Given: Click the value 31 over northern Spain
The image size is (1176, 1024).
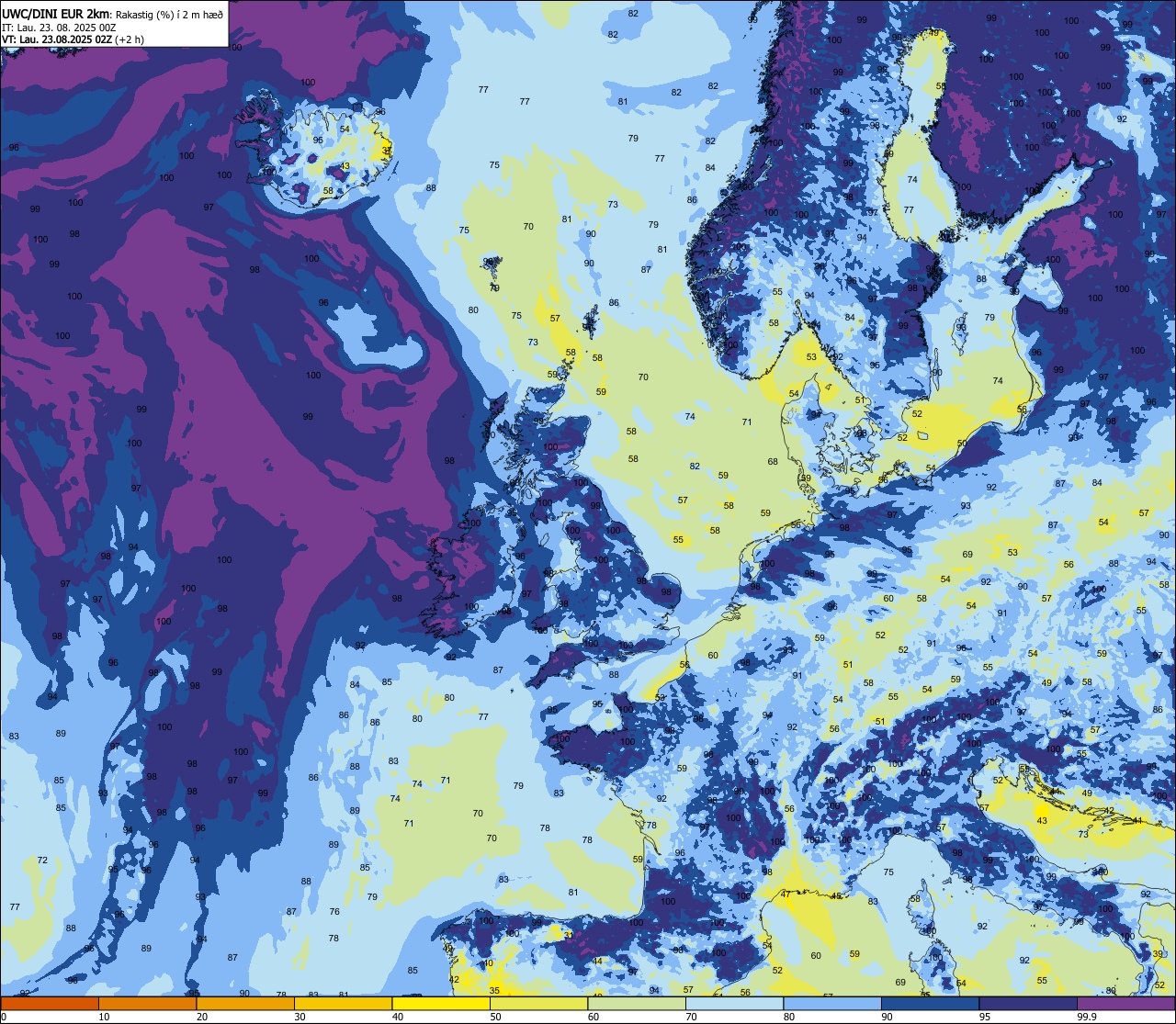Looking at the screenshot, I should click(x=569, y=936).
